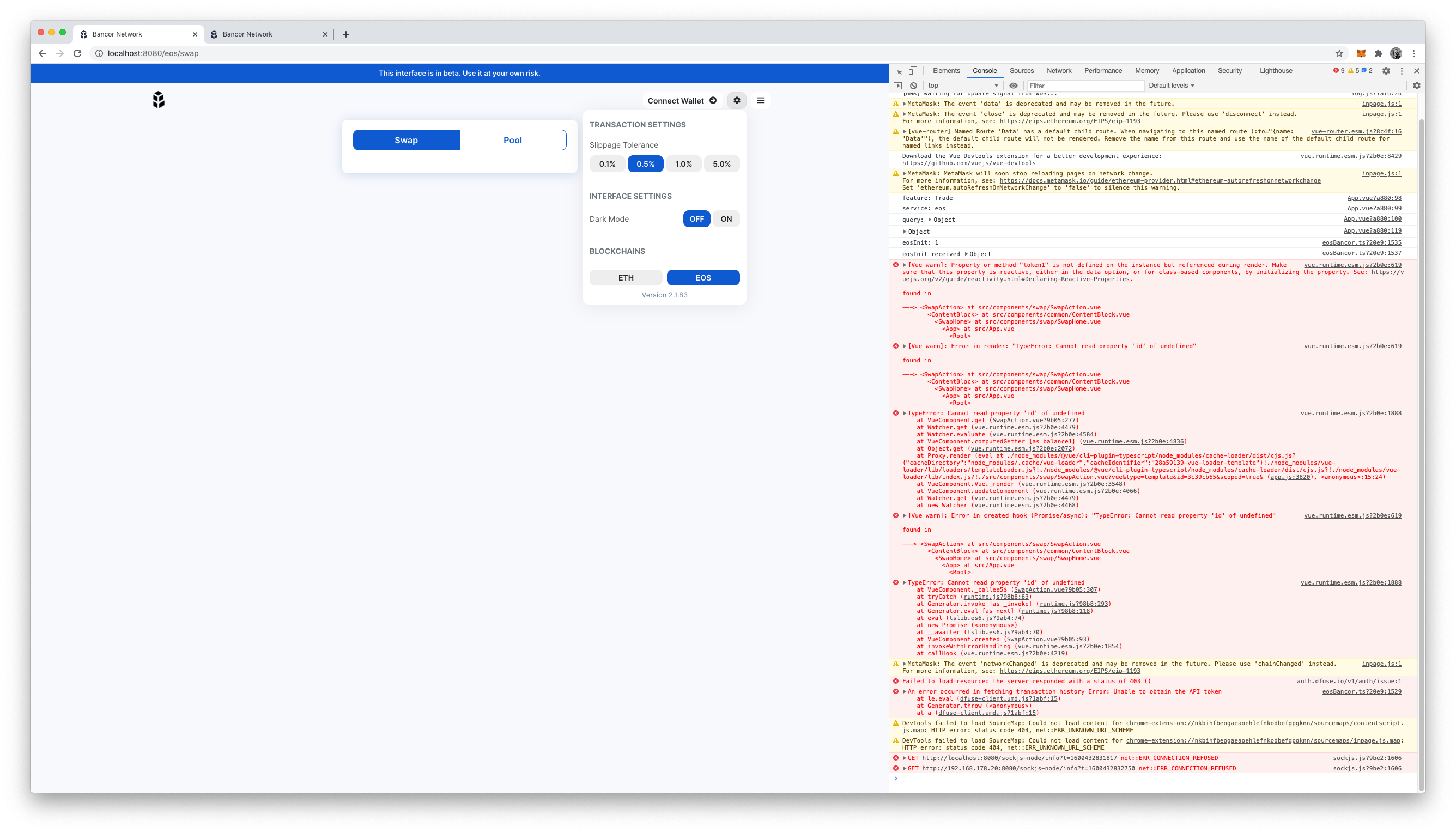Turn Dark Mode ON
The height and width of the screenshot is (833, 1456).
click(x=726, y=218)
